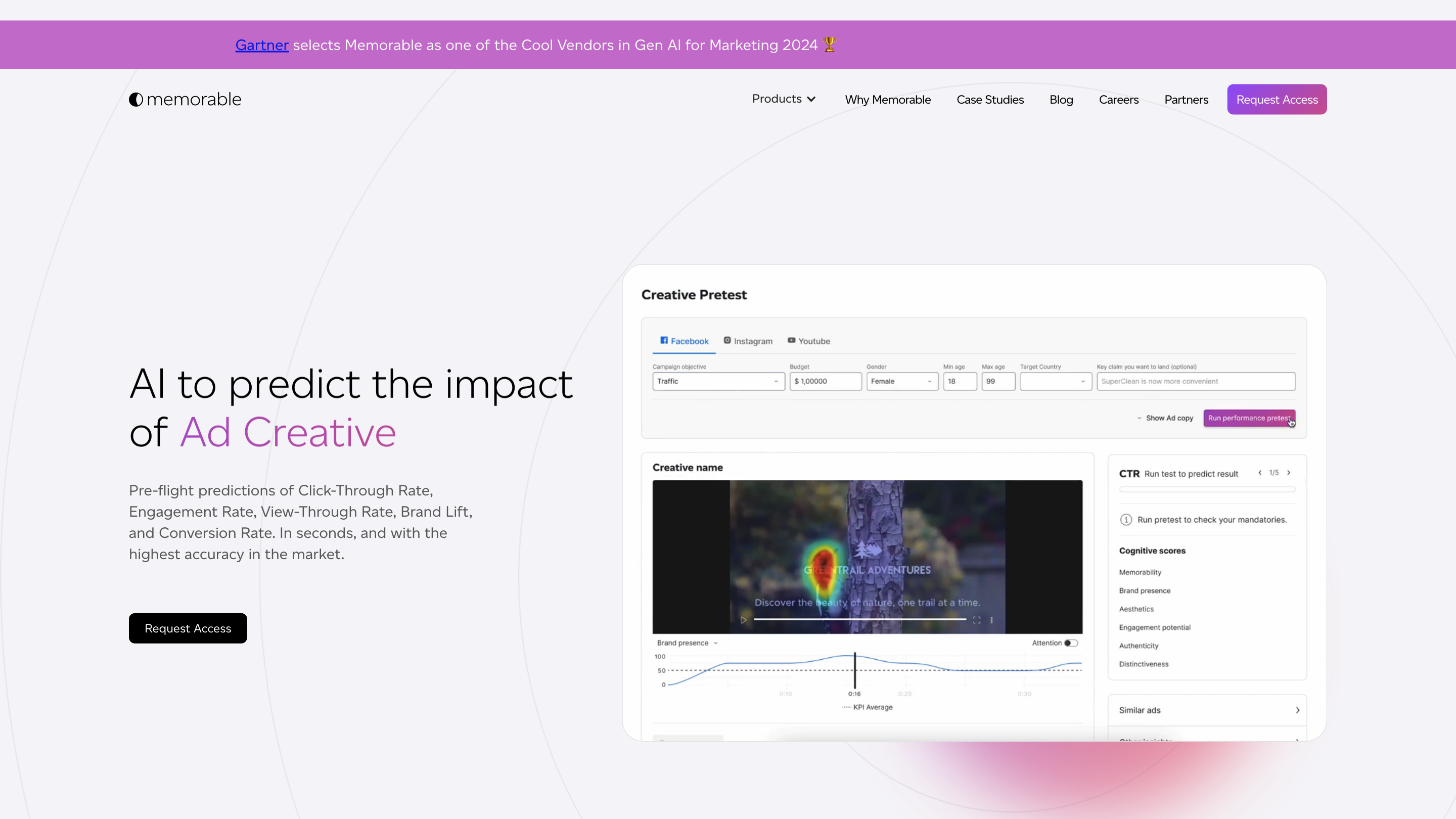Screen dimensions: 1456x819
Task: Go to next CTR result arrow
Action: point(1289,473)
